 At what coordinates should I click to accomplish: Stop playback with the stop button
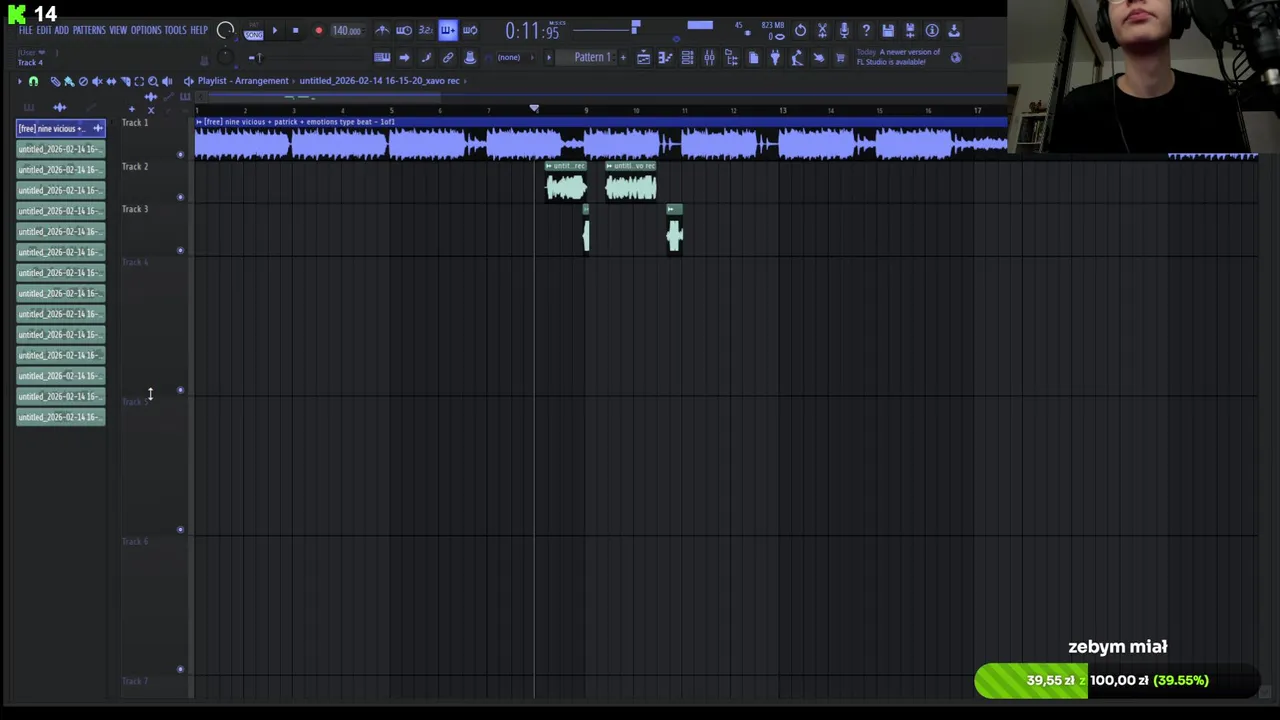coord(295,30)
